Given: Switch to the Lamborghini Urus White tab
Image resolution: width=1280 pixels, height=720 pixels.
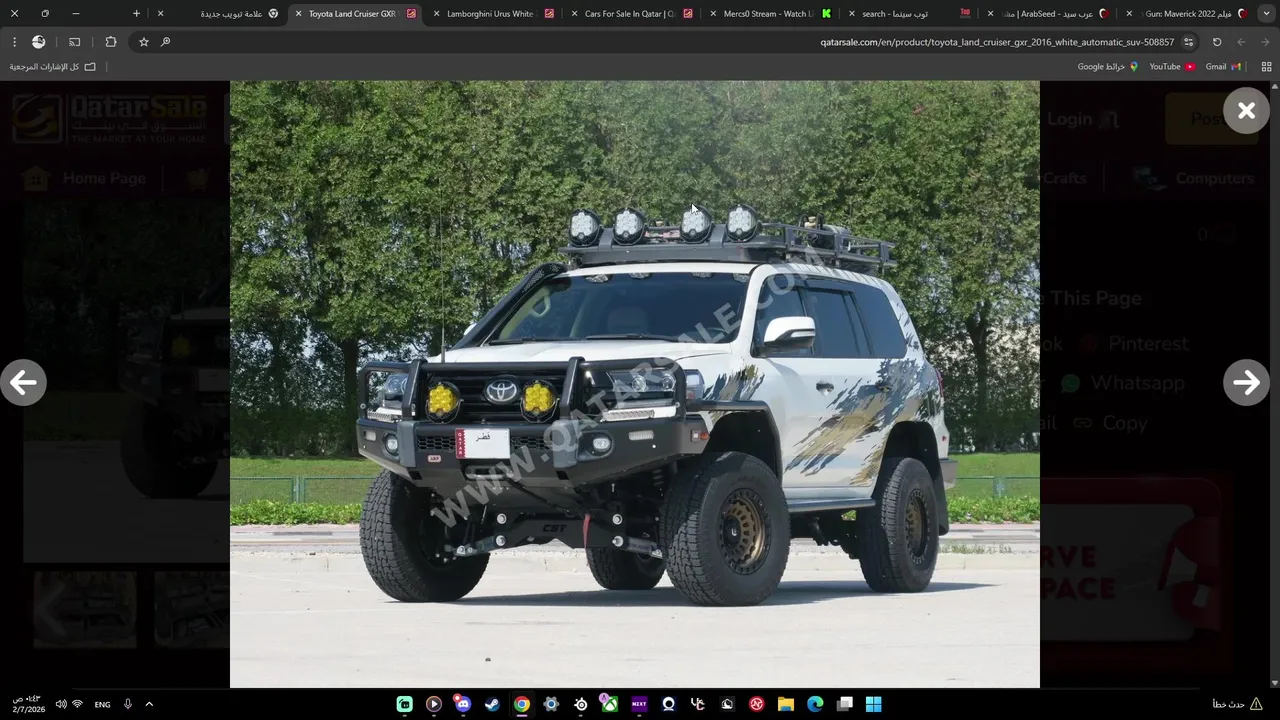Looking at the screenshot, I should point(495,14).
